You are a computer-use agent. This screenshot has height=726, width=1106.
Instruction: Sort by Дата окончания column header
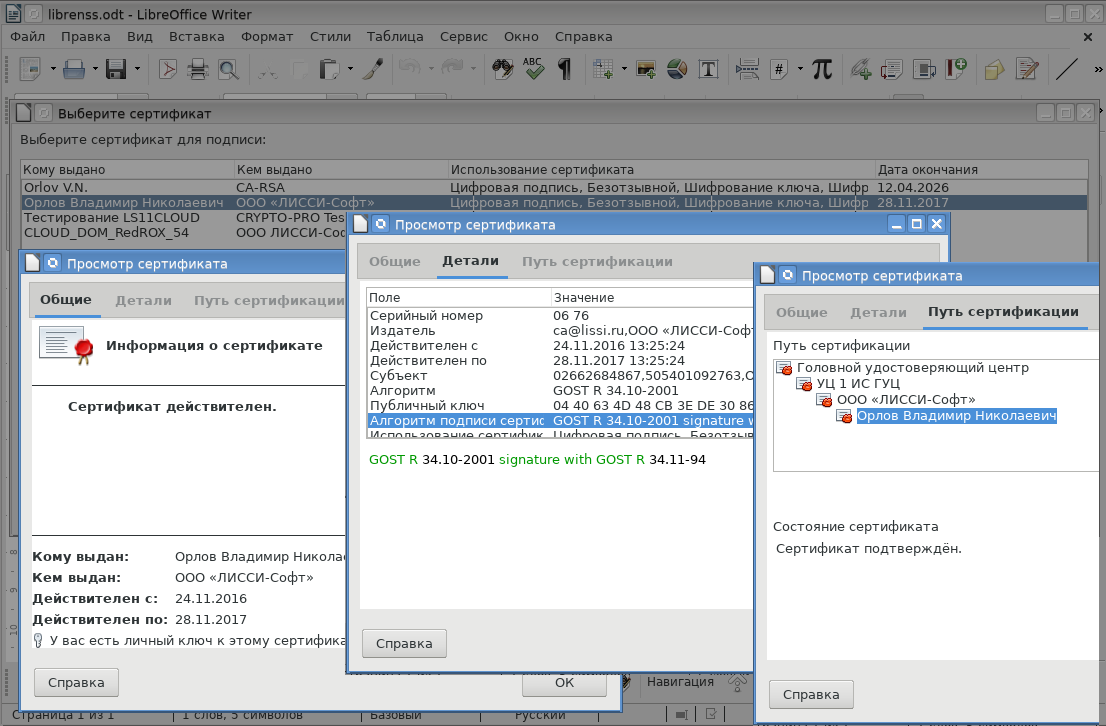(981, 169)
